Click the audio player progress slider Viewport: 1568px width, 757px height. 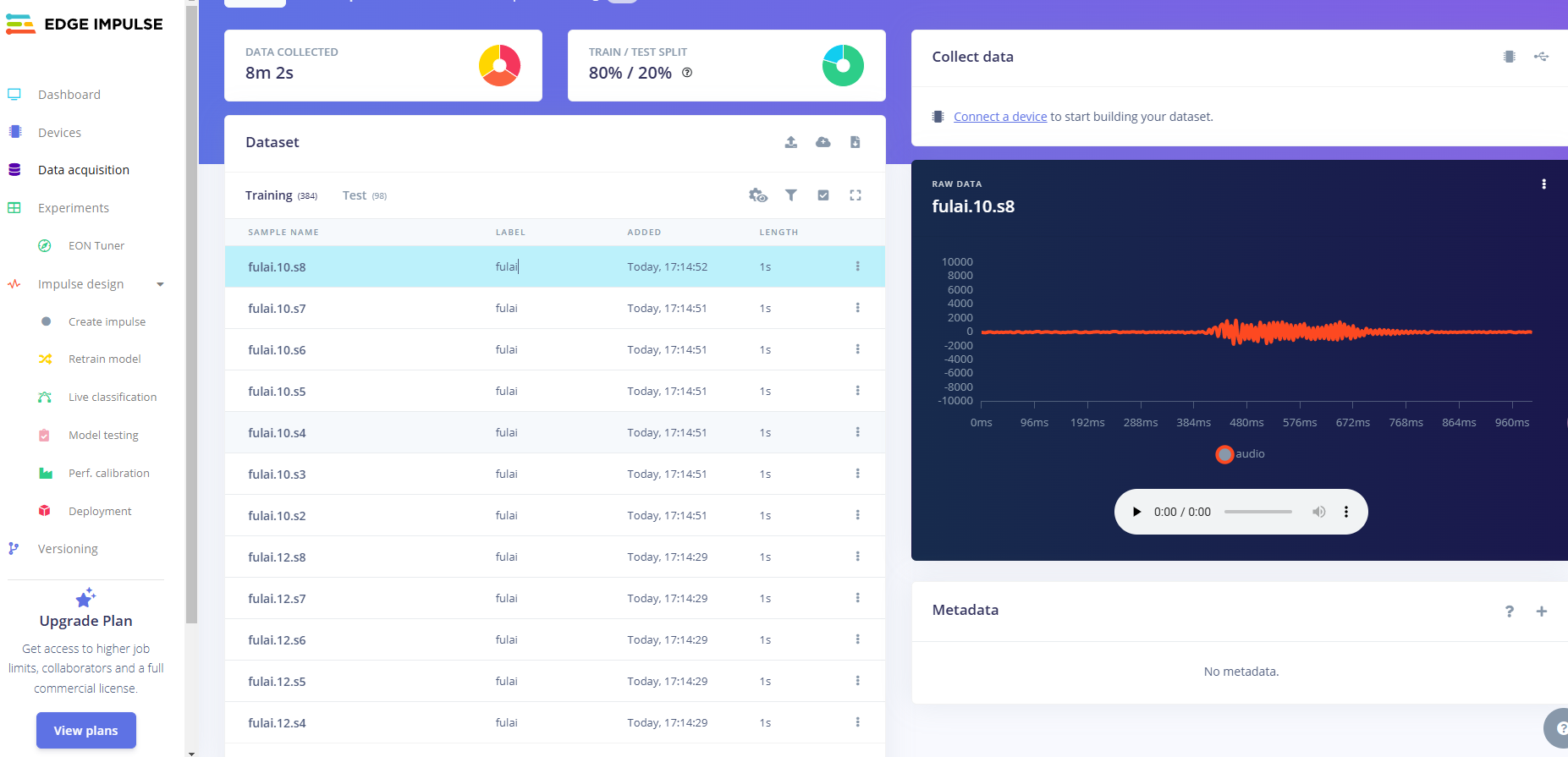pos(1257,512)
